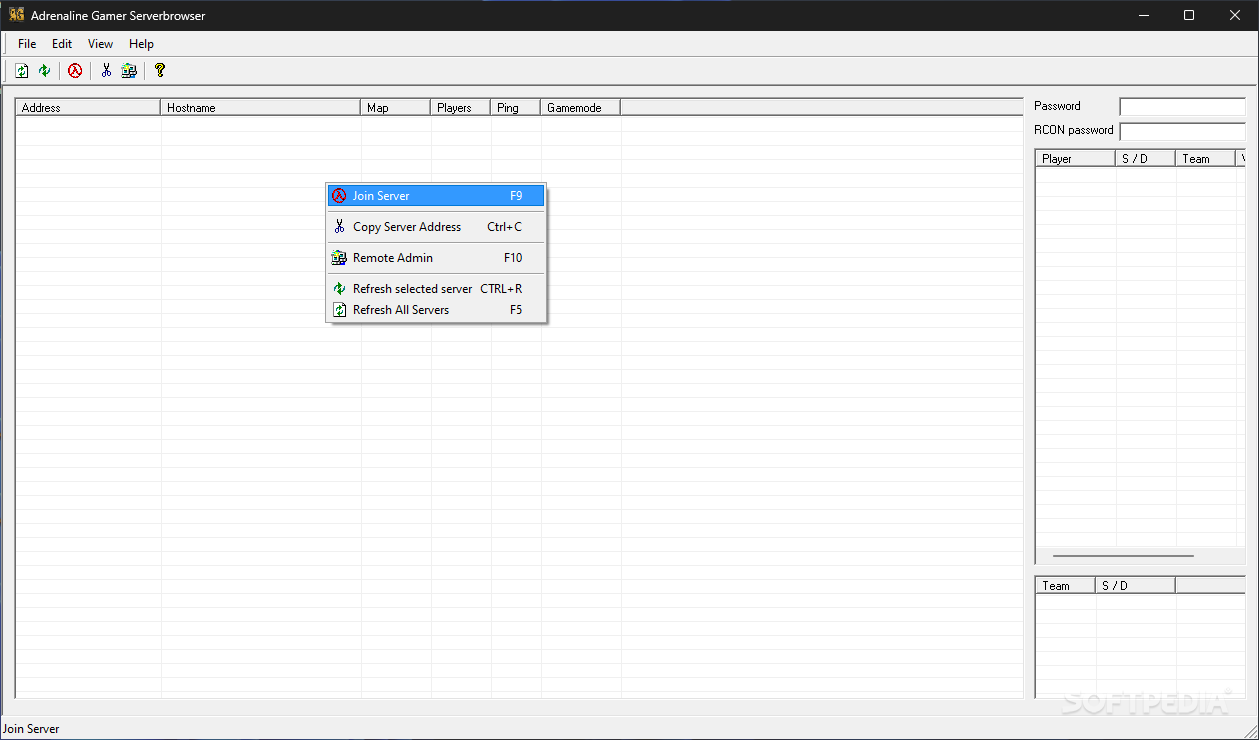This screenshot has width=1259, height=740.
Task: Choose Refresh selected server in context menu
Action: [x=436, y=289]
